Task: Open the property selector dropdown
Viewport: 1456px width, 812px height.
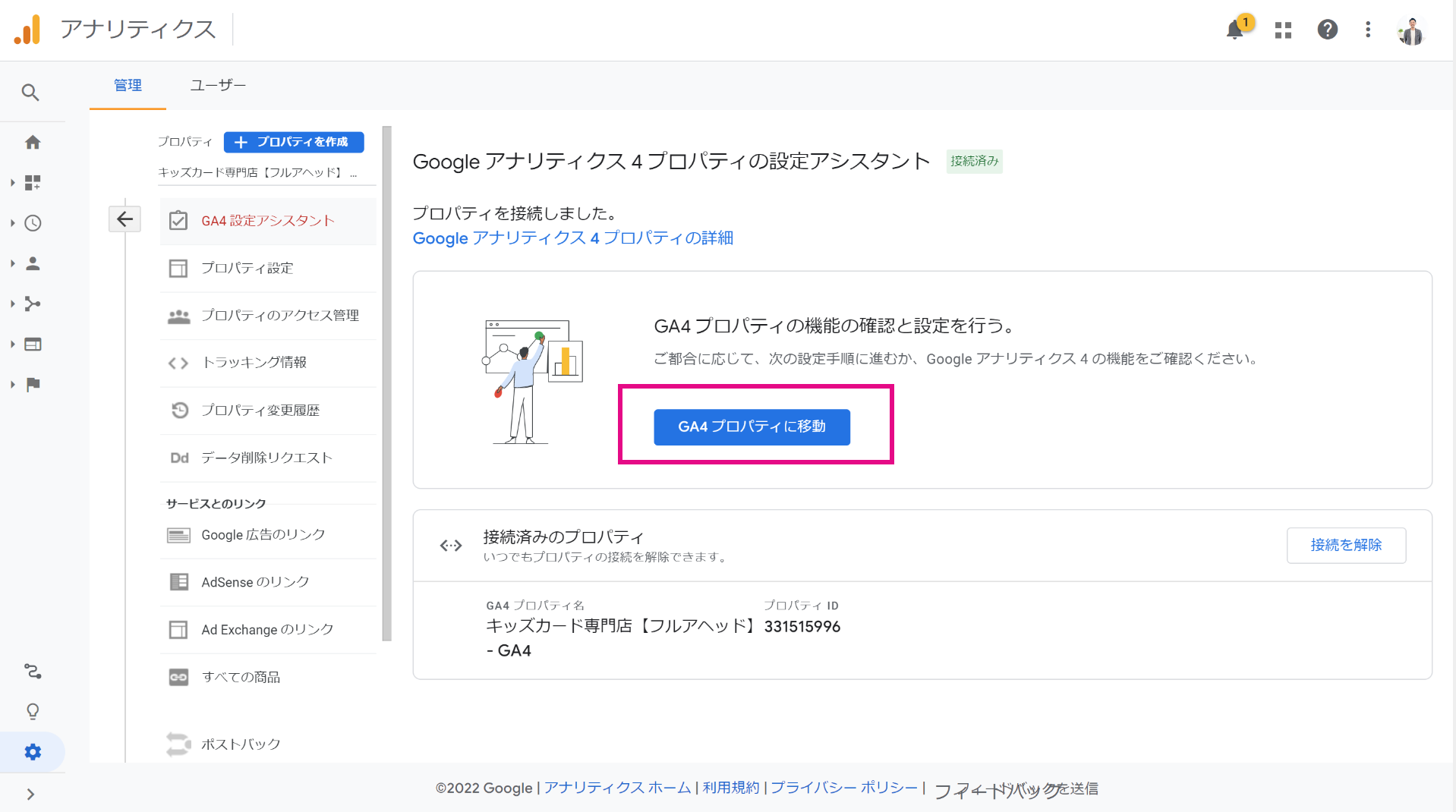Action: coord(258,173)
